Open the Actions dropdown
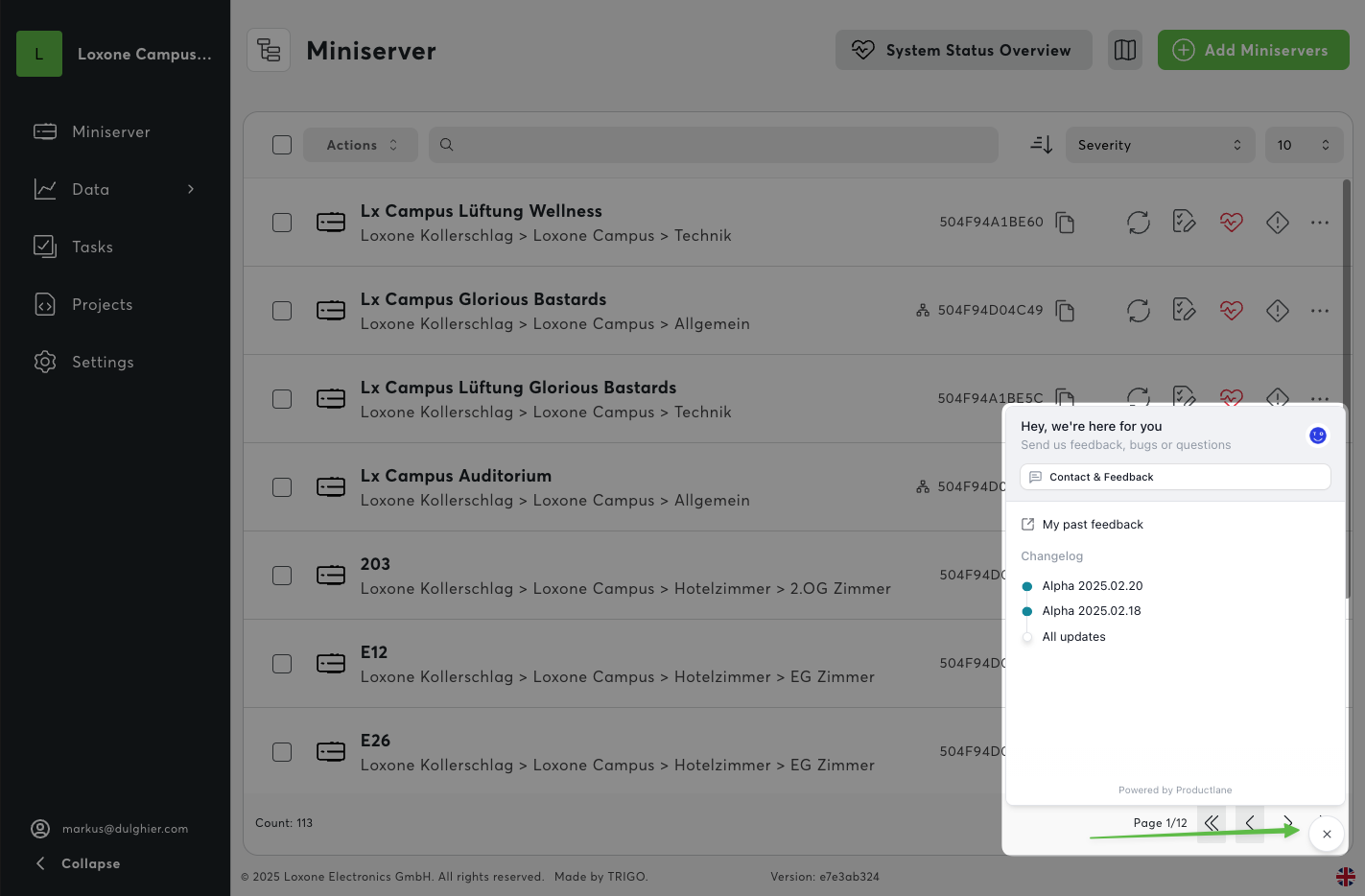1365x896 pixels. pyautogui.click(x=361, y=145)
